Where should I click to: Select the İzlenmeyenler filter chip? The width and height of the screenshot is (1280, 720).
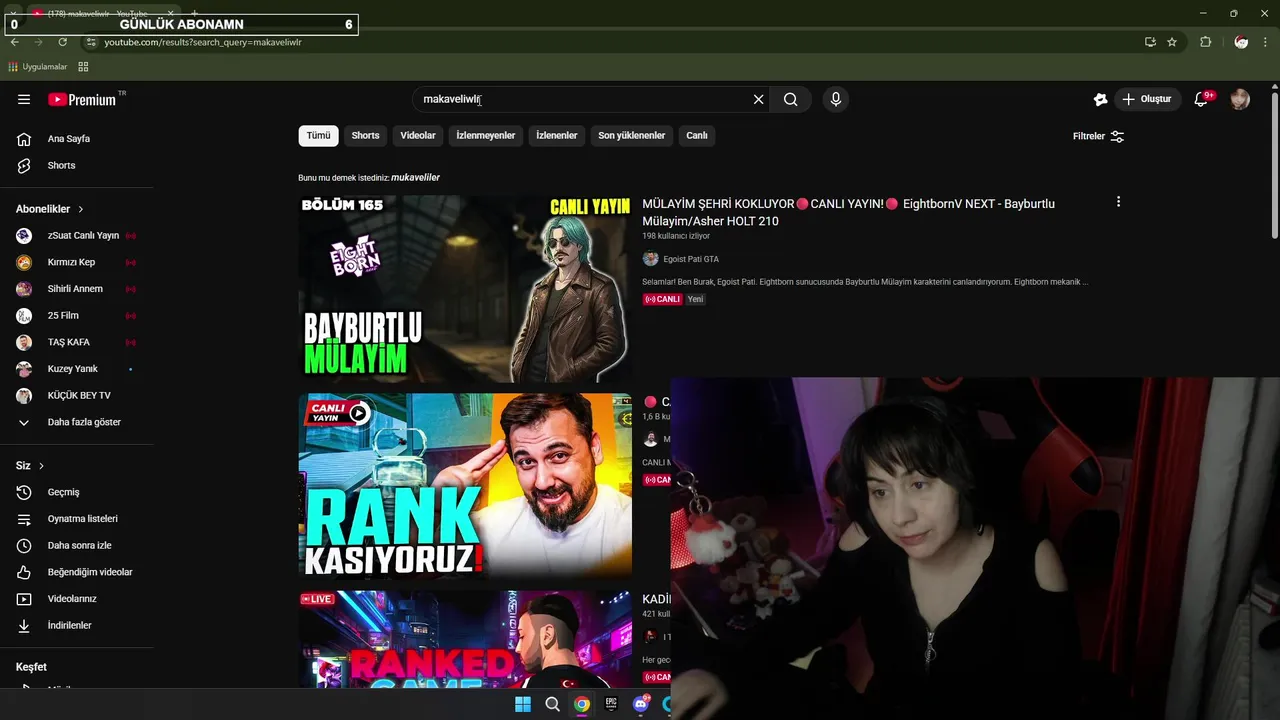click(485, 136)
